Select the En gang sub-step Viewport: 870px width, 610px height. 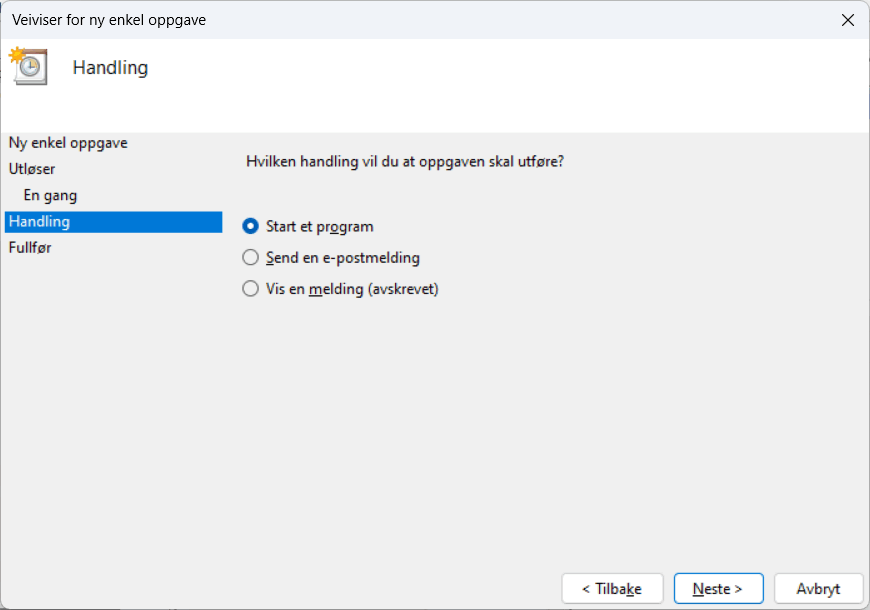click(x=50, y=195)
